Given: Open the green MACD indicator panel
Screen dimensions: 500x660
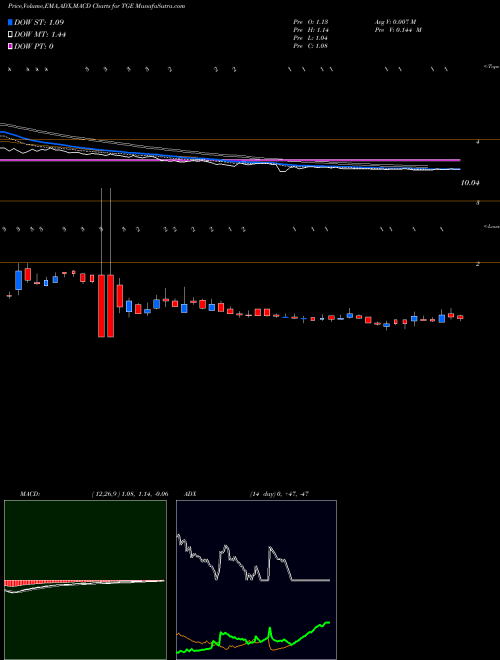Looking at the screenshot, I should [85, 580].
